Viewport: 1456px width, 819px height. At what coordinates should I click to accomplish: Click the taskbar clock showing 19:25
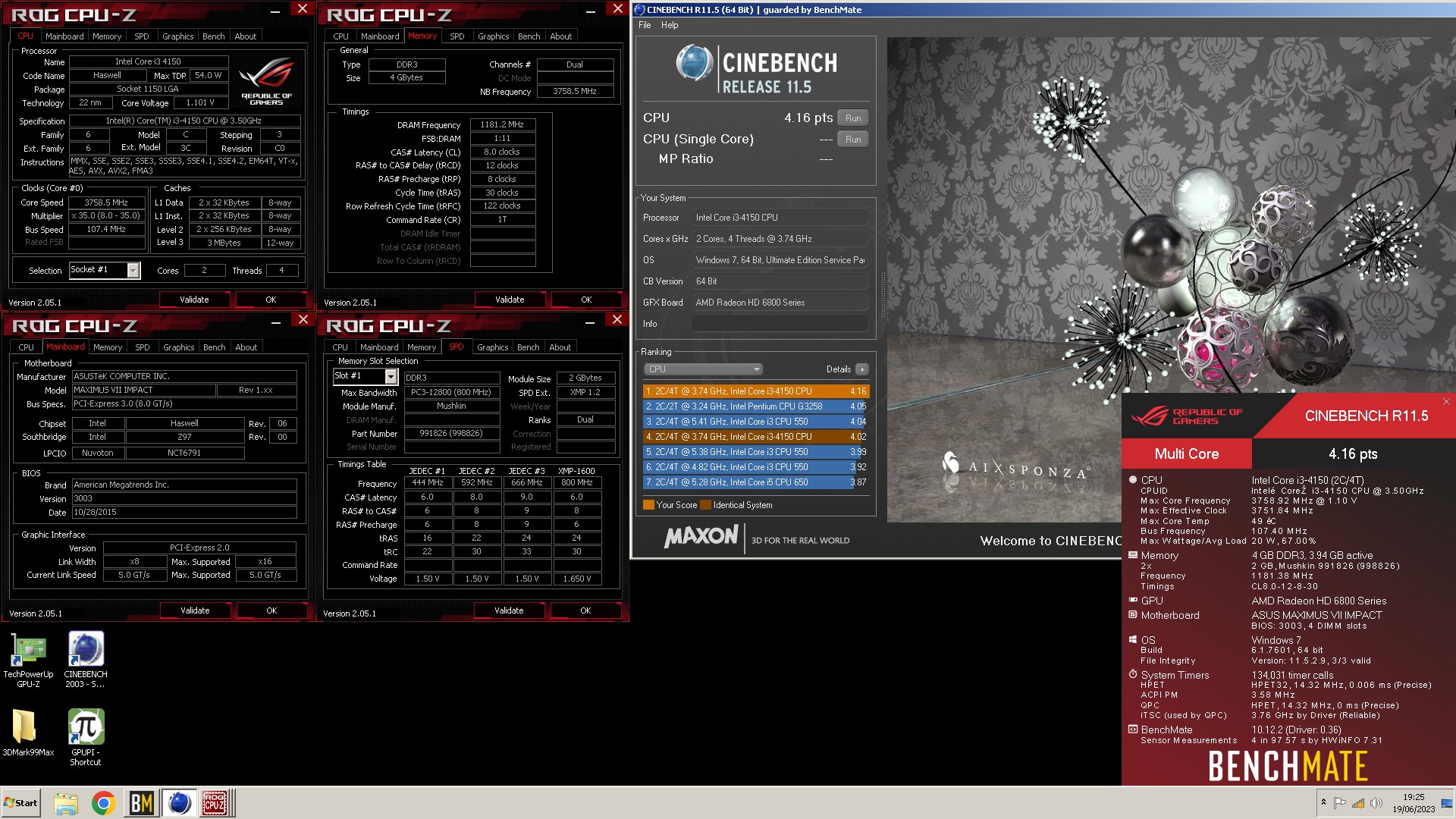(x=1414, y=803)
